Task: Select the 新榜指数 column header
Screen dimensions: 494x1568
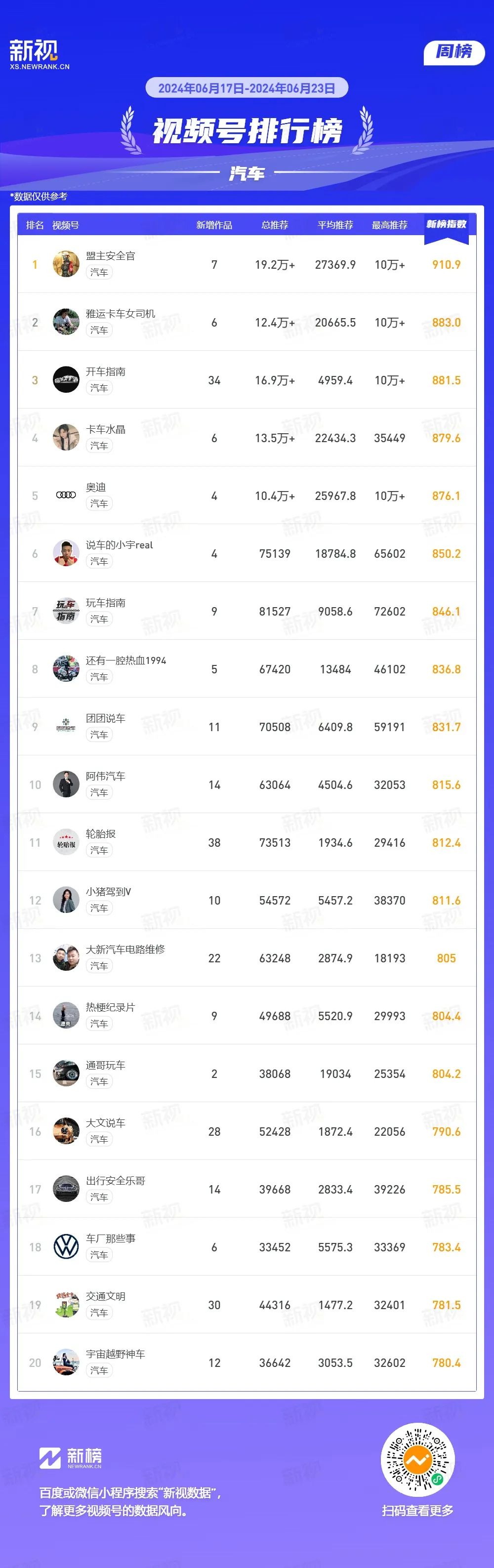Action: (447, 225)
